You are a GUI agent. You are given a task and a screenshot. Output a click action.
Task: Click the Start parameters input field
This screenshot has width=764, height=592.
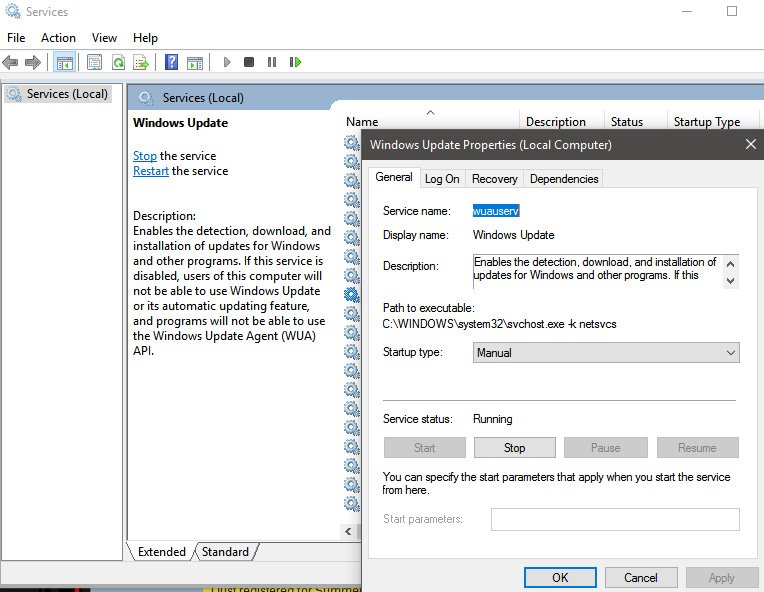click(615, 519)
